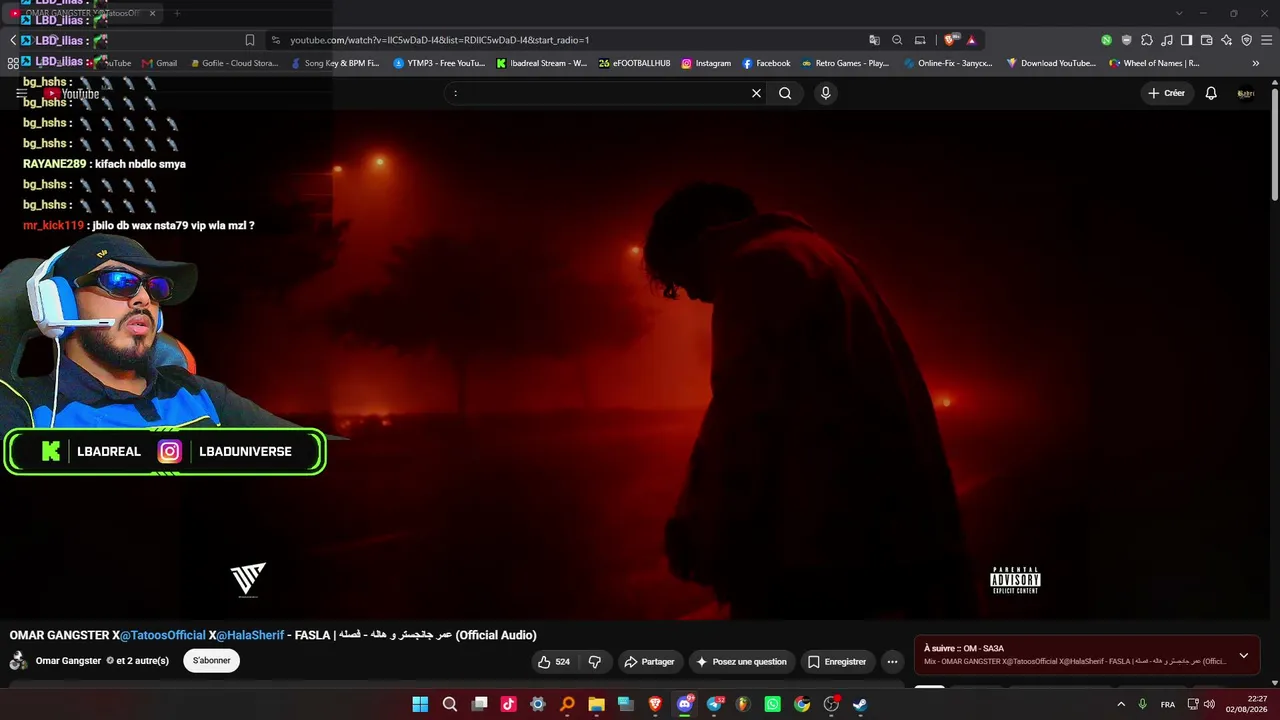Open the Instagram bookmark

(706, 63)
